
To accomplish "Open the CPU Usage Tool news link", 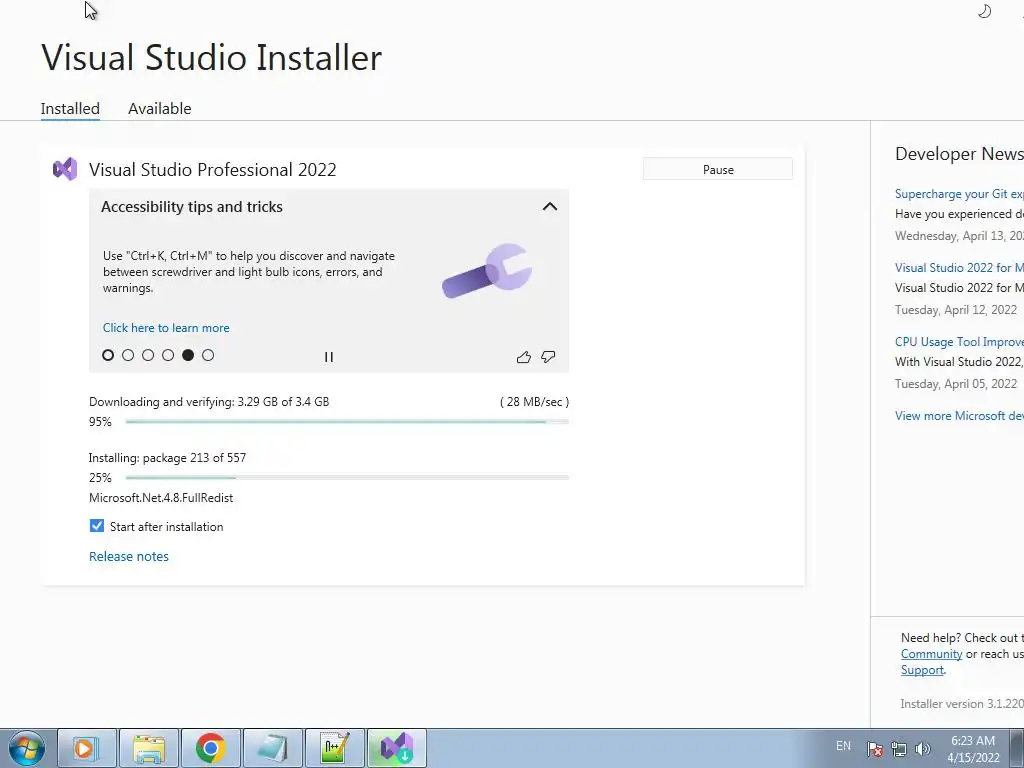I will pyautogui.click(x=959, y=342).
